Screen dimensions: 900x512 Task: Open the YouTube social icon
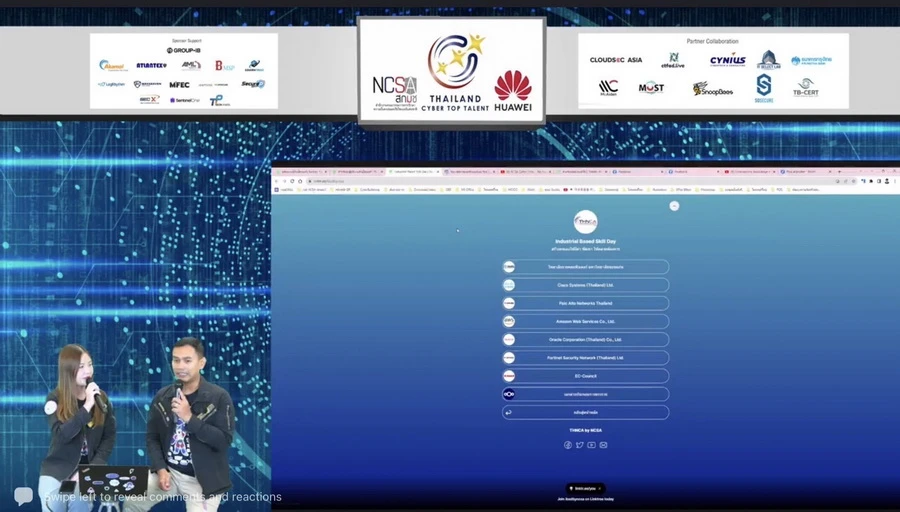pos(592,445)
